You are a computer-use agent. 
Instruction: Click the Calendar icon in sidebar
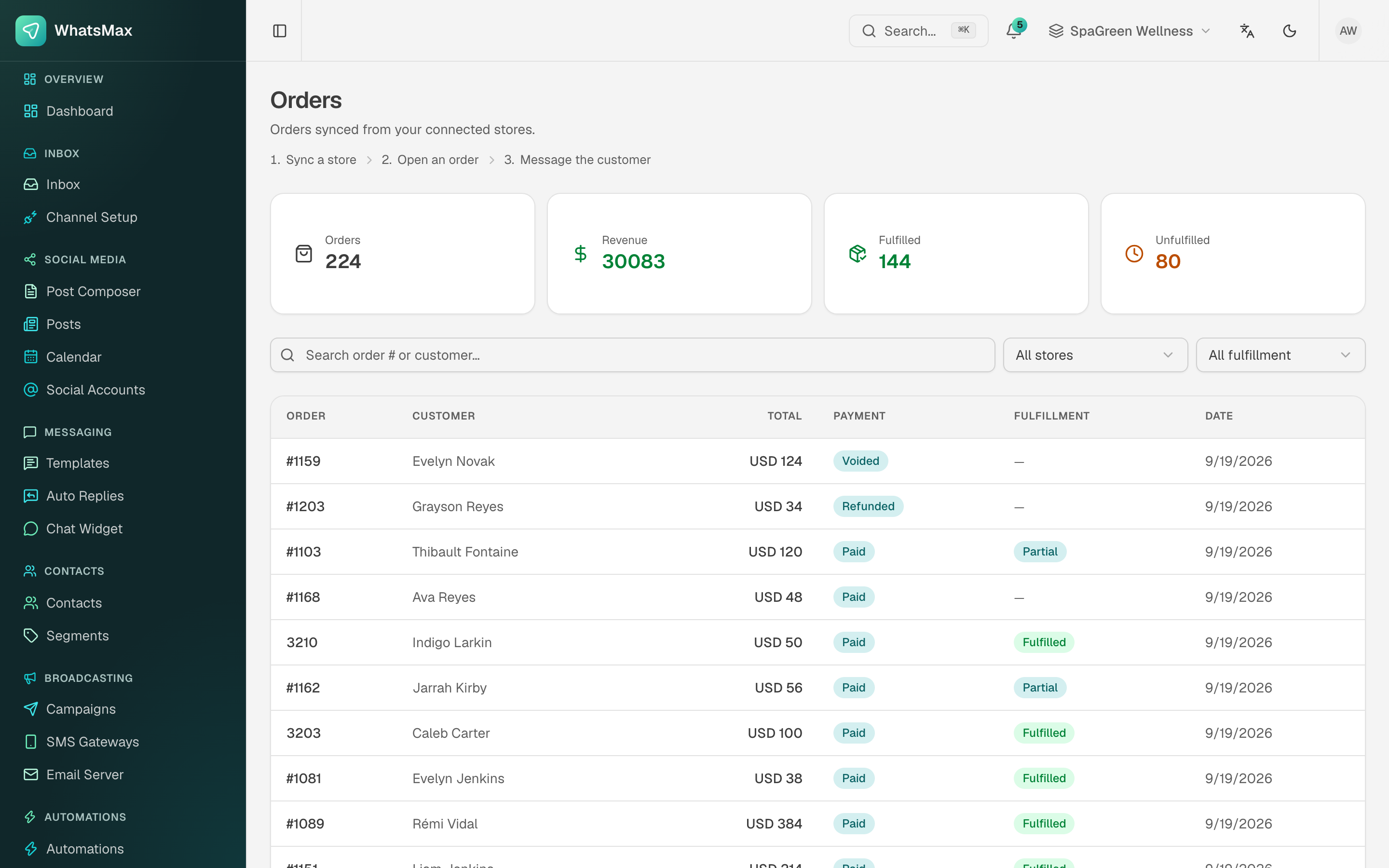(30, 356)
